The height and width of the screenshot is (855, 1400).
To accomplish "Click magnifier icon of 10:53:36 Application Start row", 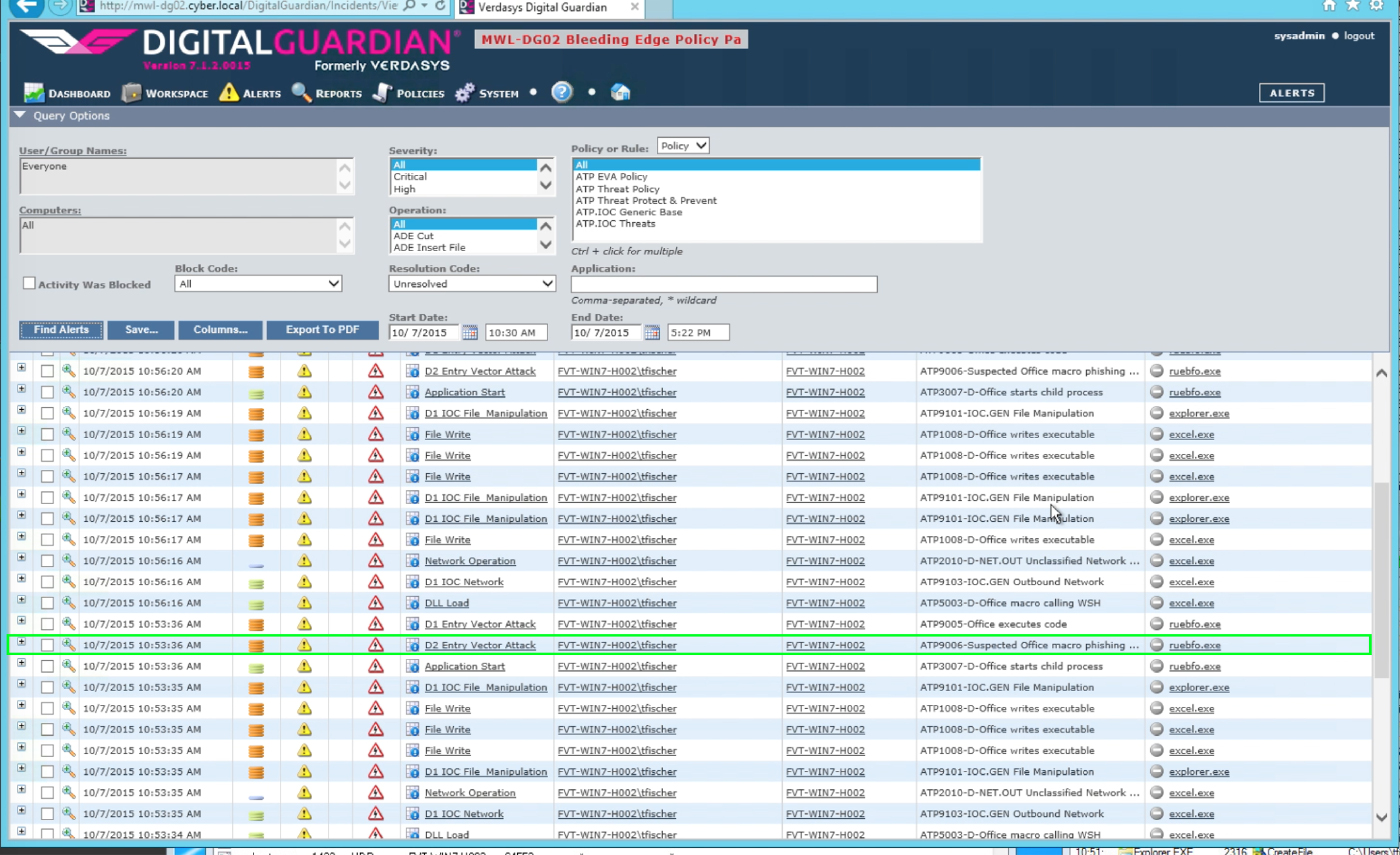I will [69, 666].
